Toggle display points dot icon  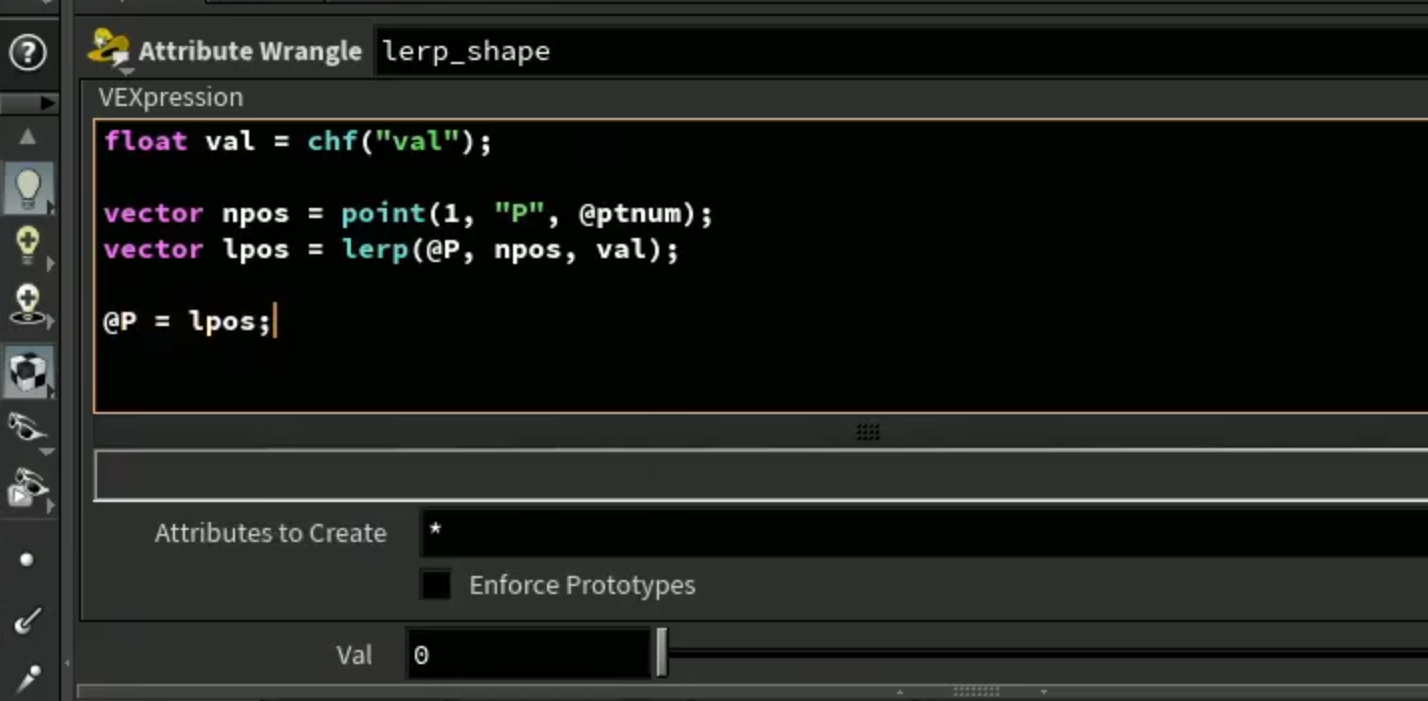point(27,560)
